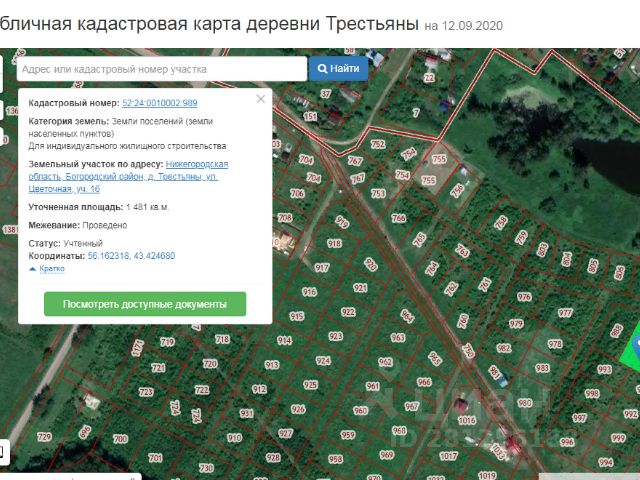Select parcel 980 on the map
The image size is (640, 480).
click(524, 403)
